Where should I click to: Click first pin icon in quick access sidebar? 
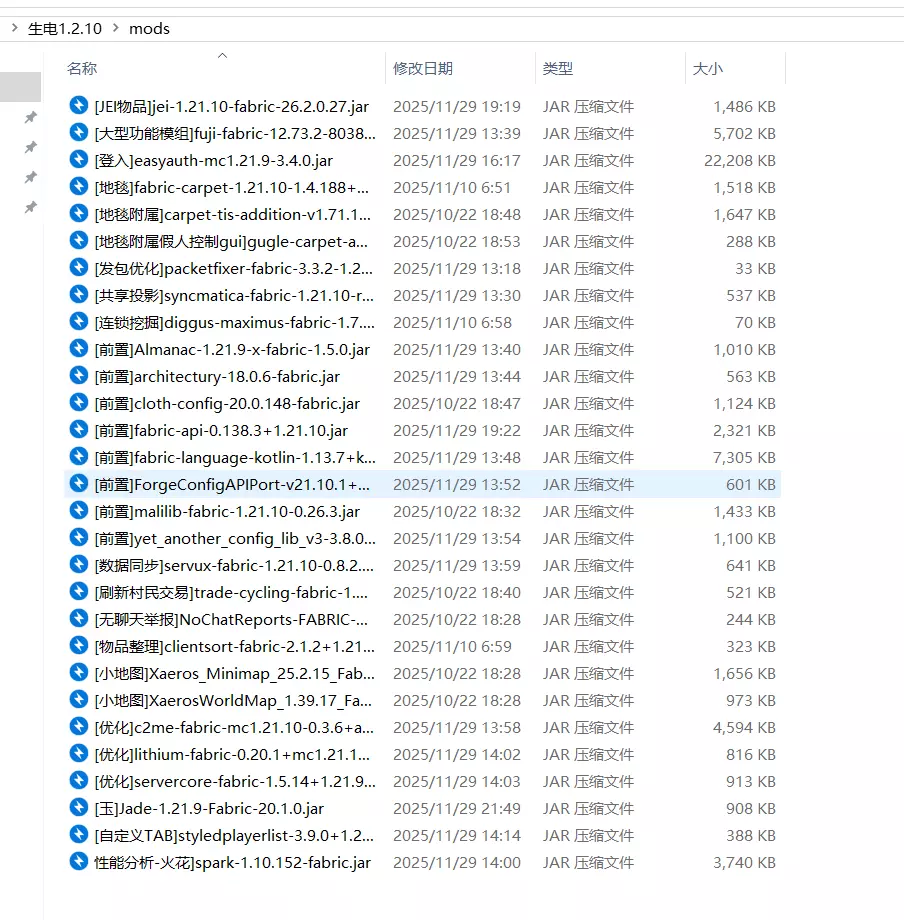point(31,117)
